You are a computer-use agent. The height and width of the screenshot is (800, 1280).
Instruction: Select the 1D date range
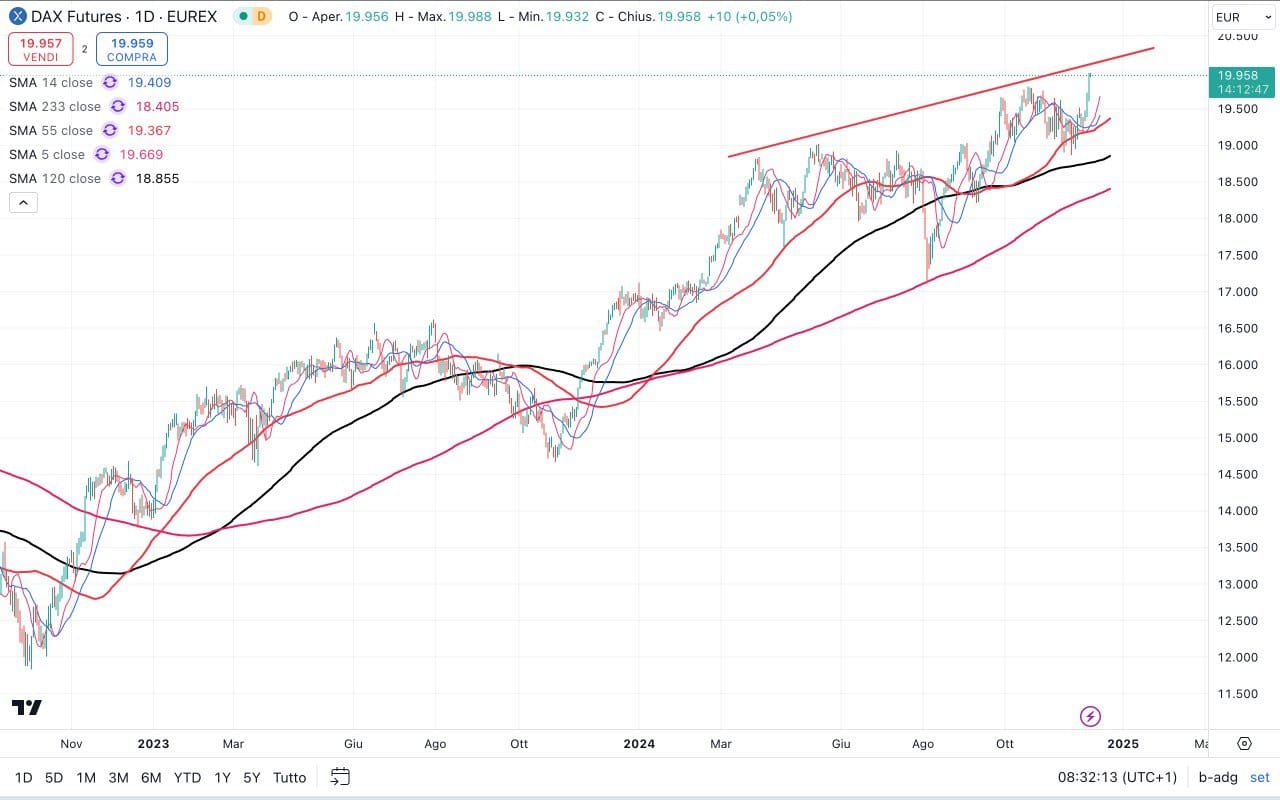click(23, 777)
